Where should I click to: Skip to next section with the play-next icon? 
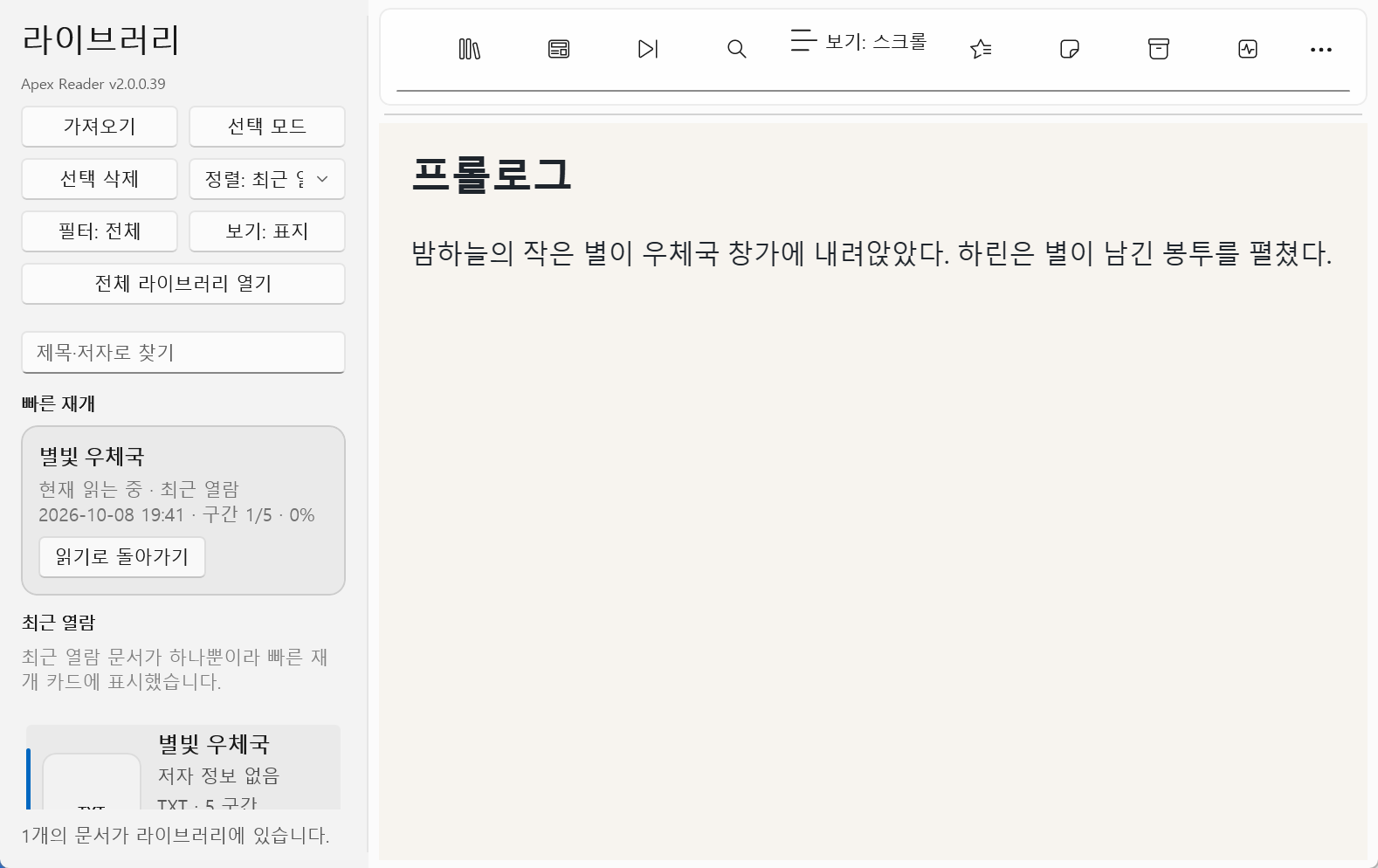(x=648, y=49)
